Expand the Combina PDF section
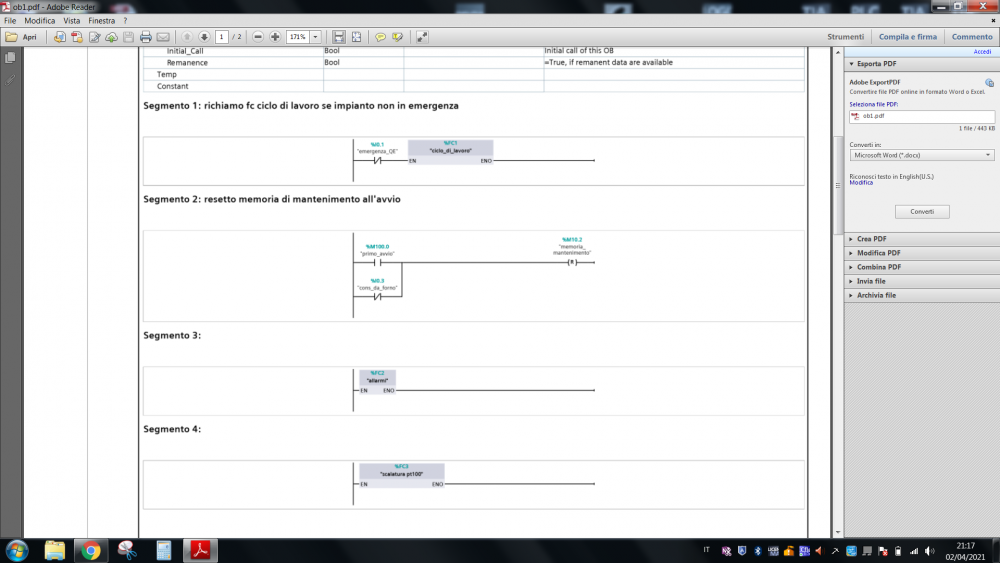This screenshot has height=563, width=1000. [878, 267]
